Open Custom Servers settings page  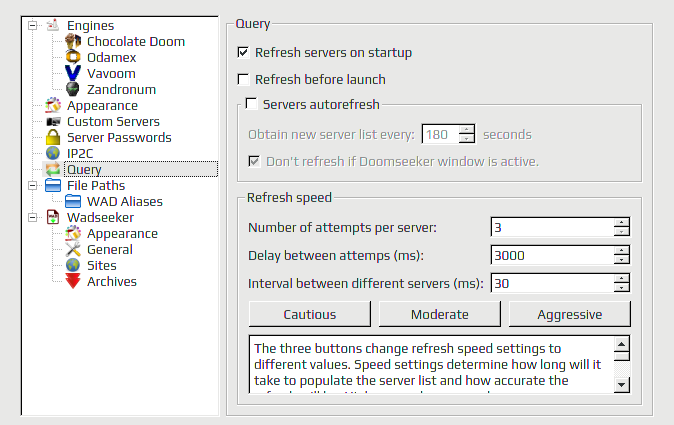click(x=113, y=121)
